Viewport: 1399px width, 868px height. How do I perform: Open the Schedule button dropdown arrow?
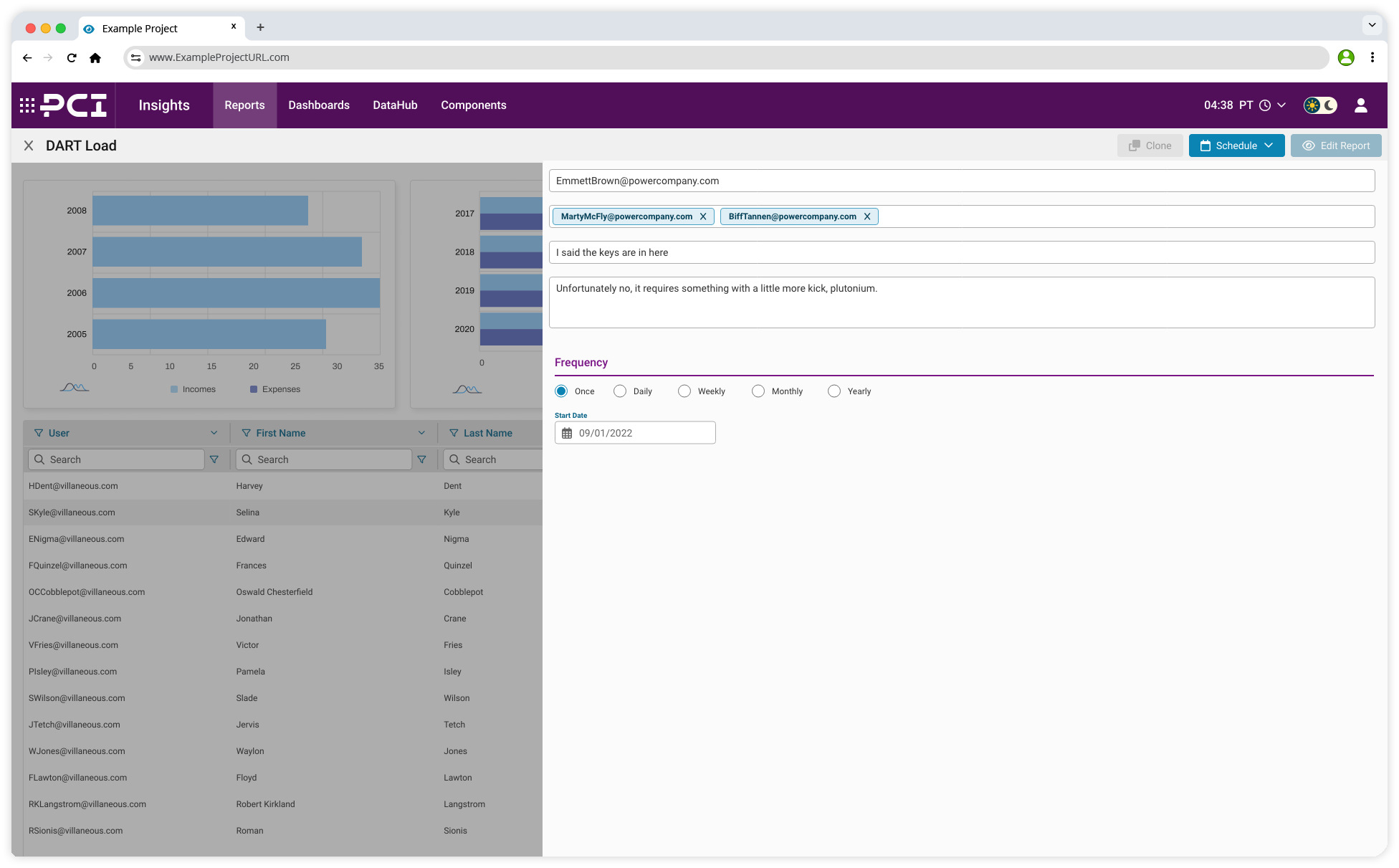(1269, 146)
